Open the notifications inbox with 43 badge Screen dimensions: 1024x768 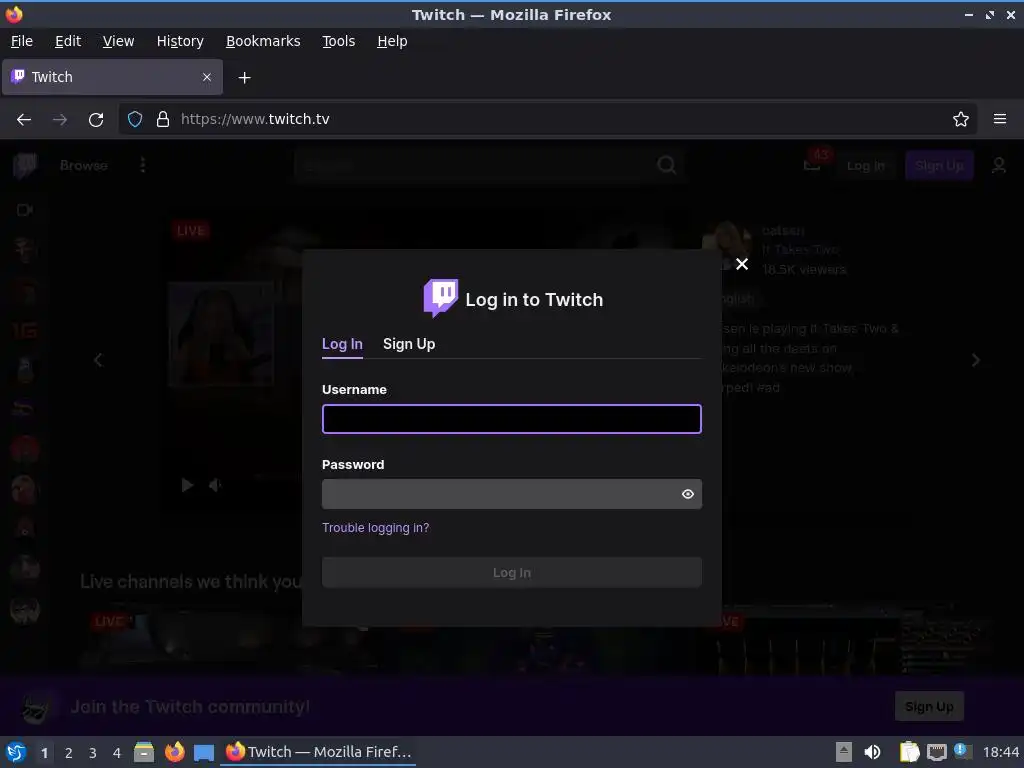(x=814, y=161)
